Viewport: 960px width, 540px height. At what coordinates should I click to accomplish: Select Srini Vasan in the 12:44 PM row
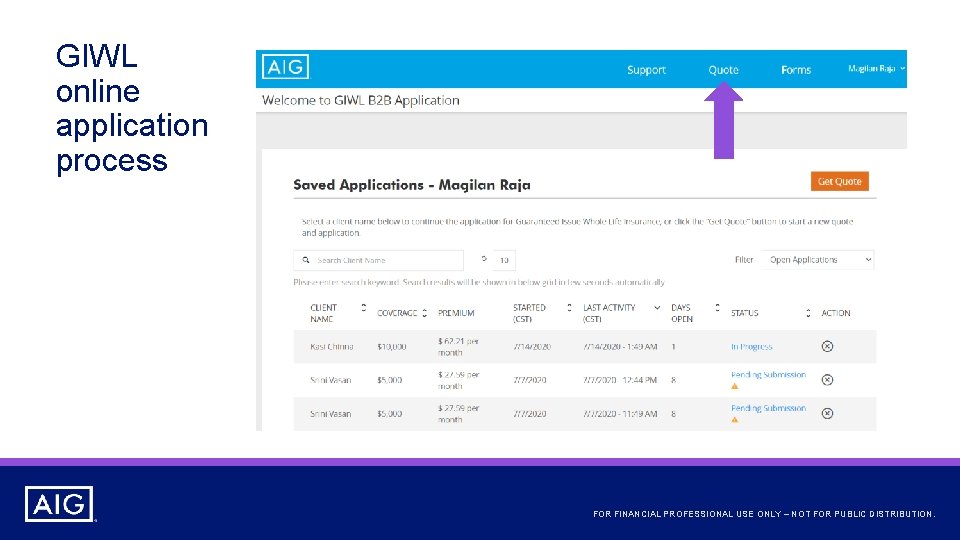[x=330, y=380]
